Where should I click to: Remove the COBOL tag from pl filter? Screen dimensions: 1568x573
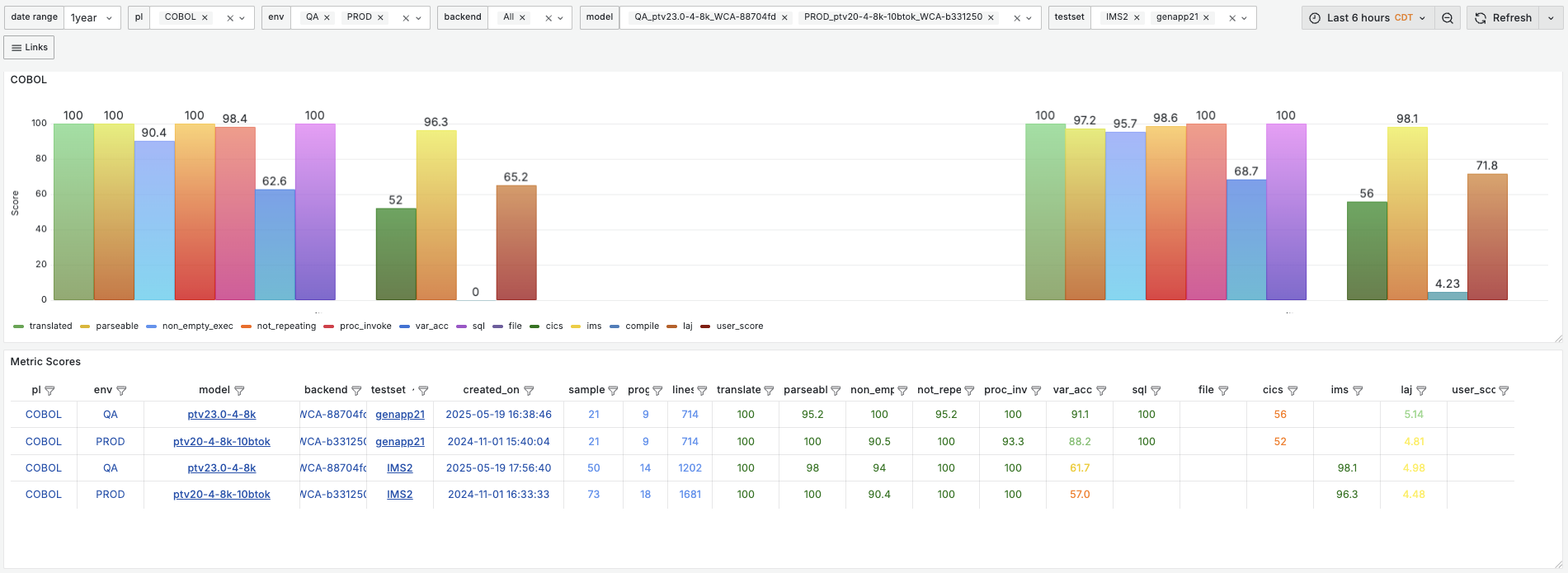pyautogui.click(x=205, y=17)
